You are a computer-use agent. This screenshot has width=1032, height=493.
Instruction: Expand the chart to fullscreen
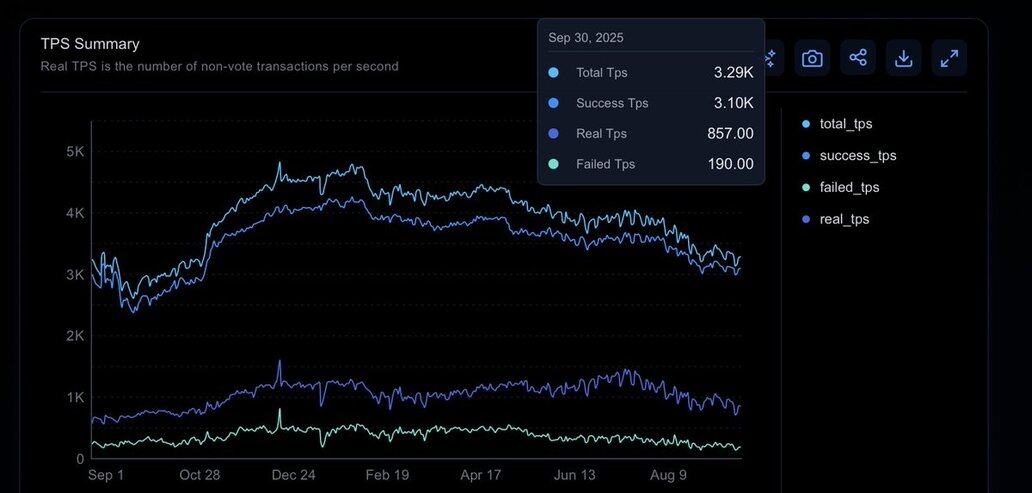click(949, 58)
